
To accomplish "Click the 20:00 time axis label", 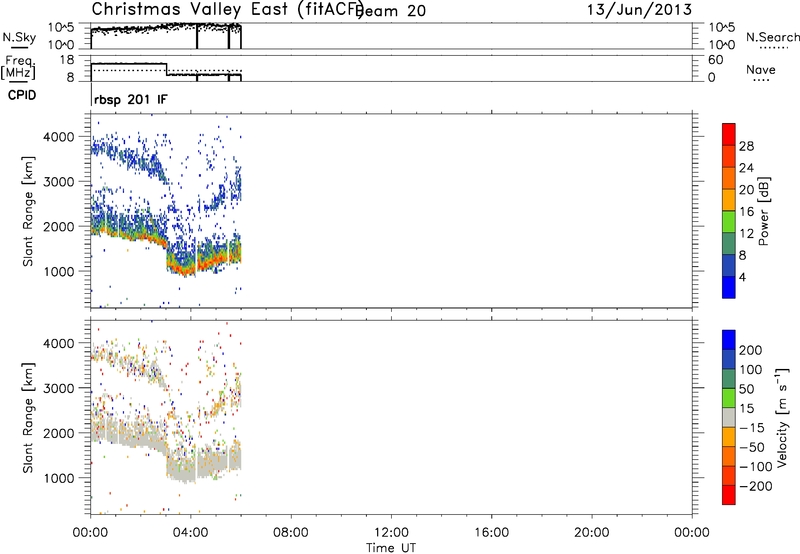I will [x=591, y=533].
